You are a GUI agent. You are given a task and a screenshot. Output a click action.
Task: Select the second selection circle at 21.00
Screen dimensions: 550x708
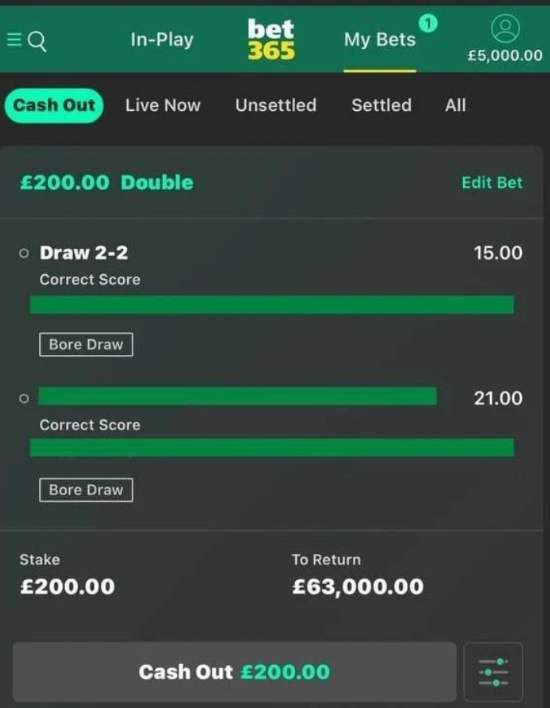tap(24, 398)
